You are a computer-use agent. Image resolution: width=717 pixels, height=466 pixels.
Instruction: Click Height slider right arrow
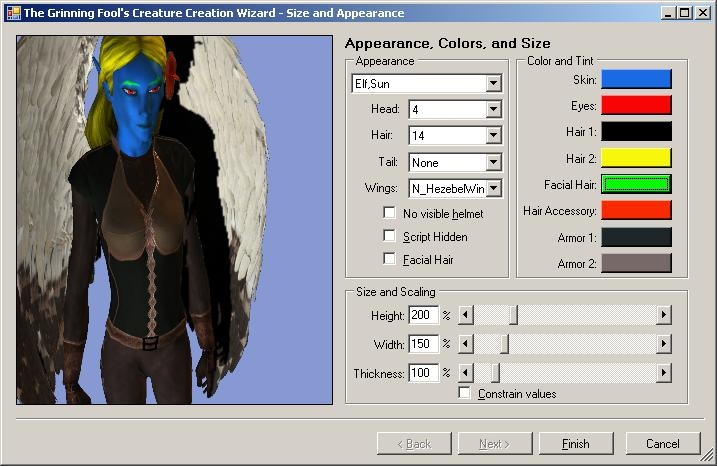tap(663, 315)
